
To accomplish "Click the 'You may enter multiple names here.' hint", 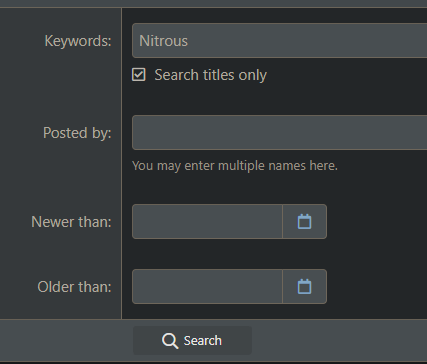I will point(235,166).
